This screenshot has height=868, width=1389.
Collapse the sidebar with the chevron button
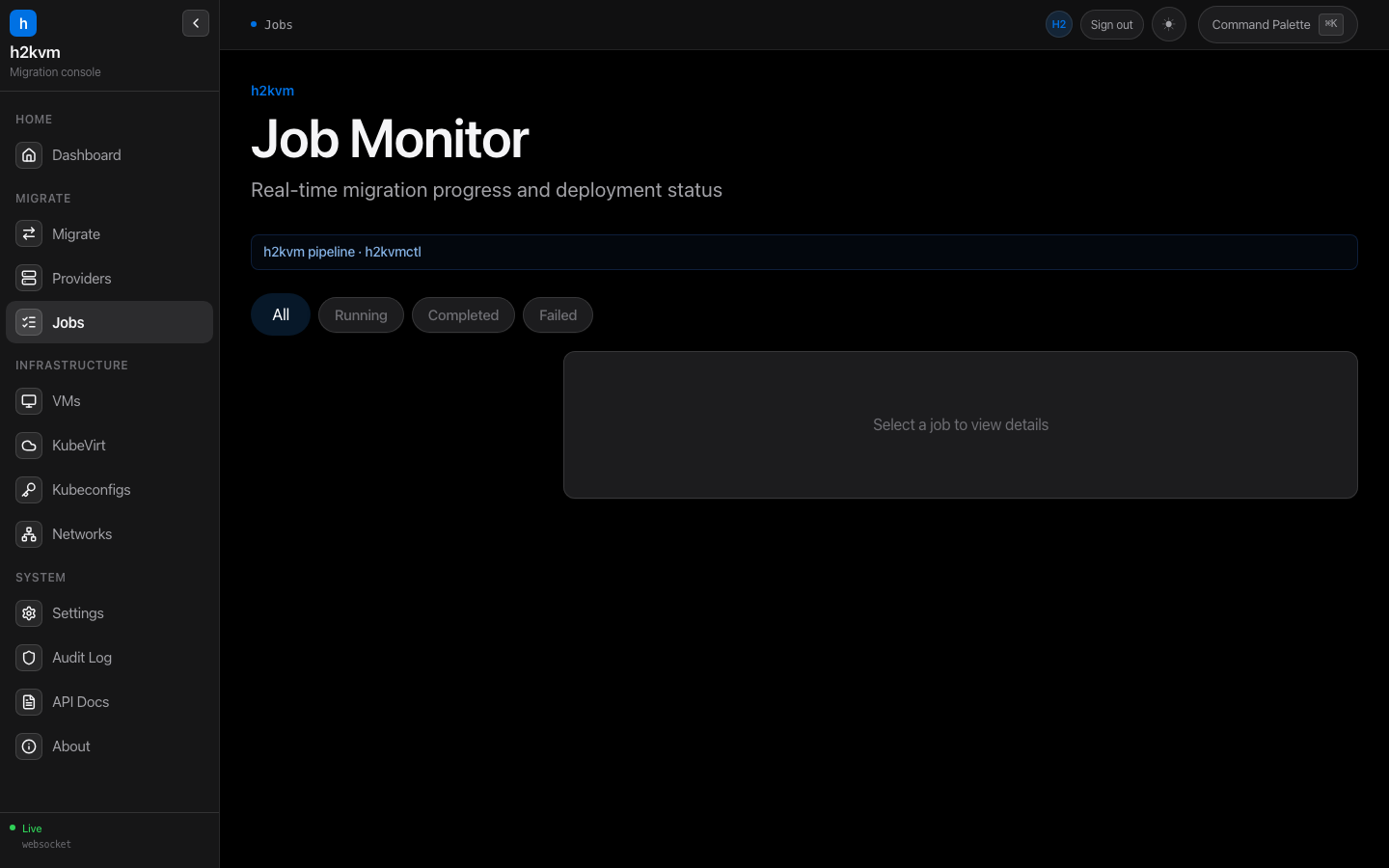click(x=196, y=23)
